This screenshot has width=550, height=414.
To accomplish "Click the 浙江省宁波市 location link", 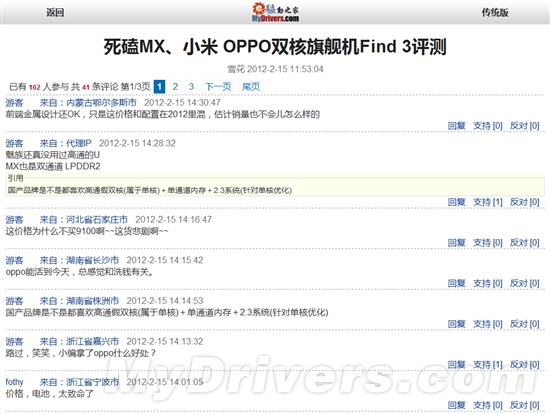I will click(x=93, y=382).
